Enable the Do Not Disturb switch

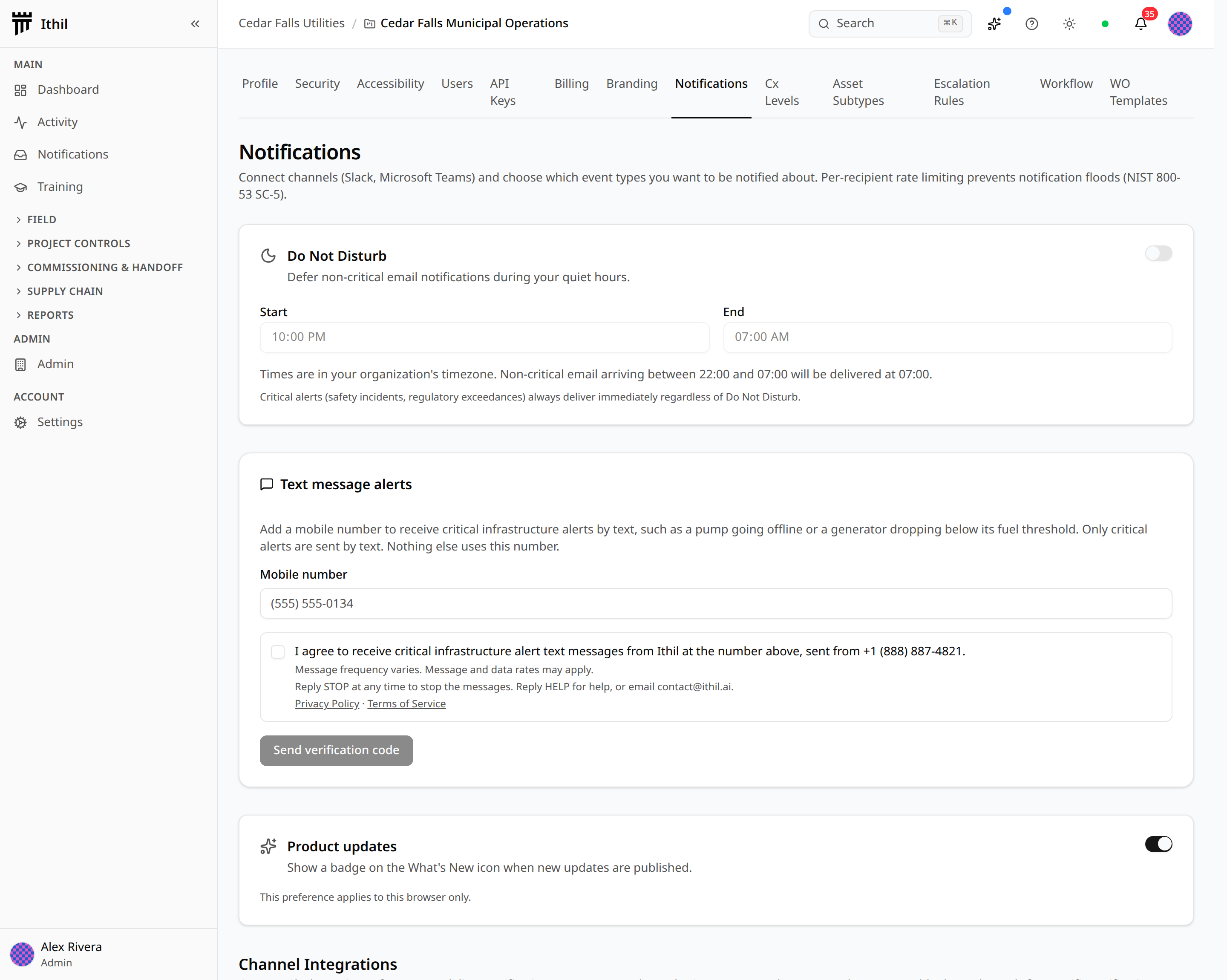(1158, 253)
